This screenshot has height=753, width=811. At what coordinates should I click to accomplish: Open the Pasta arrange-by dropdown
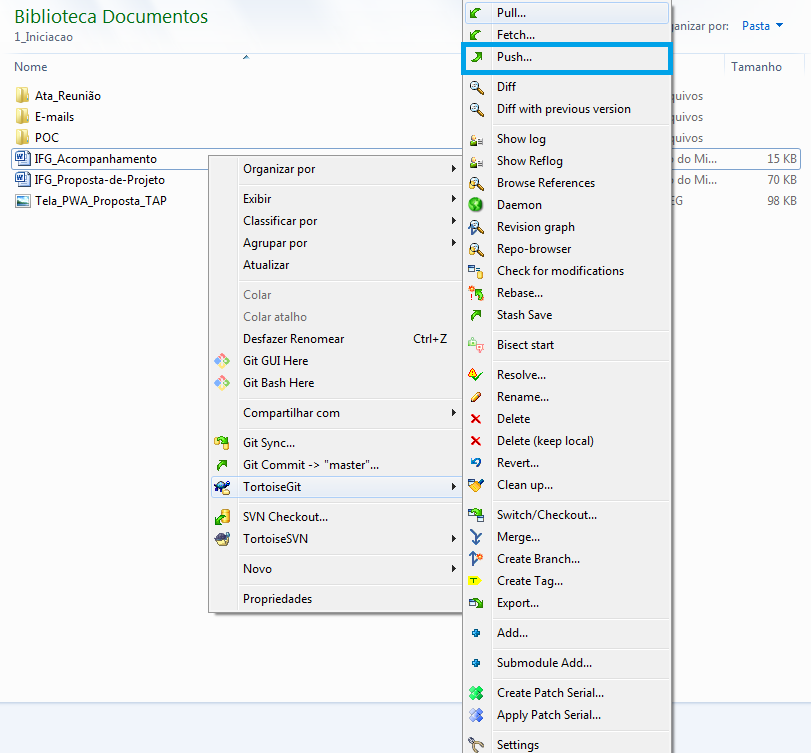click(762, 26)
